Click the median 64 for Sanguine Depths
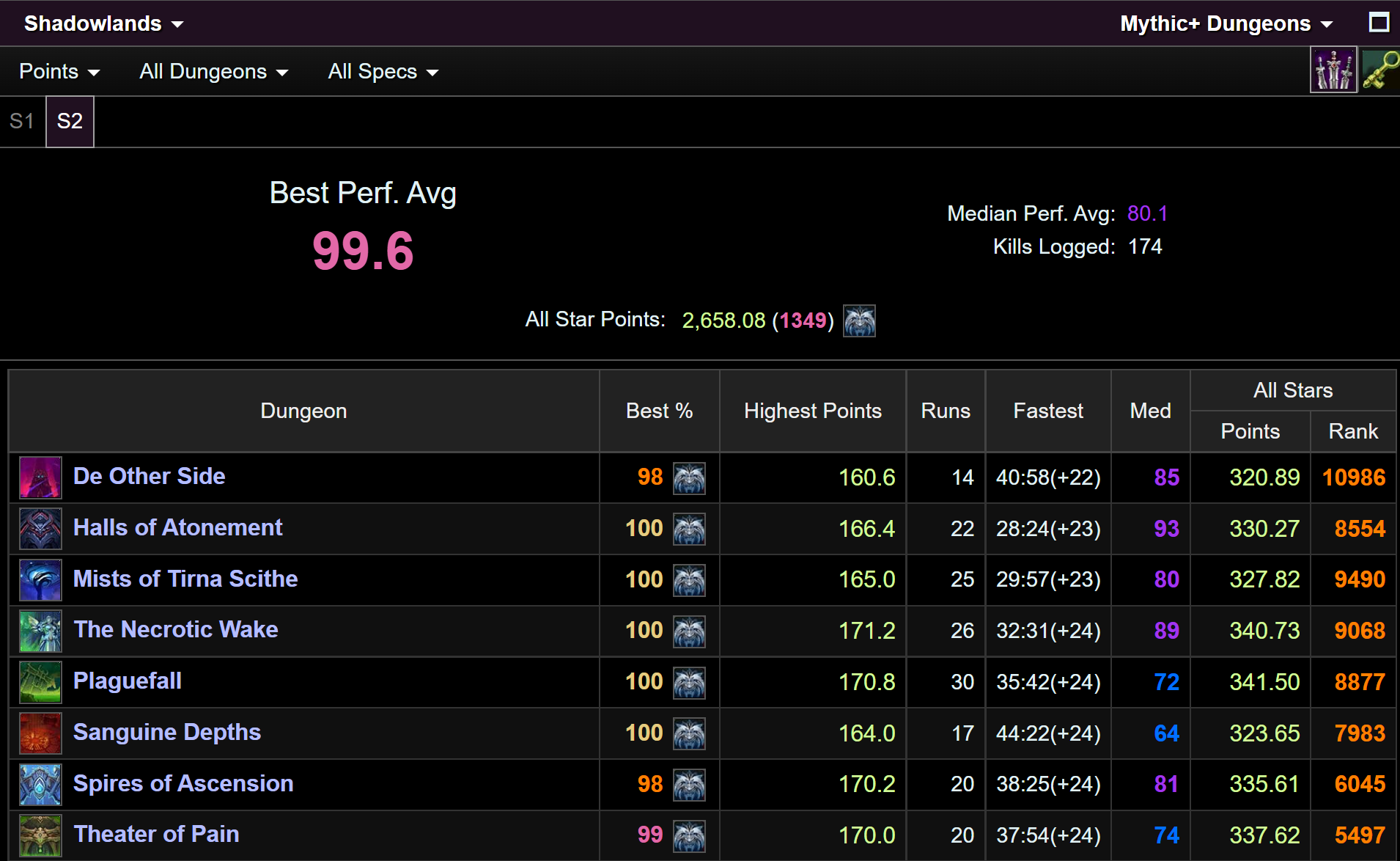This screenshot has height=861, width=1400. point(1166,733)
